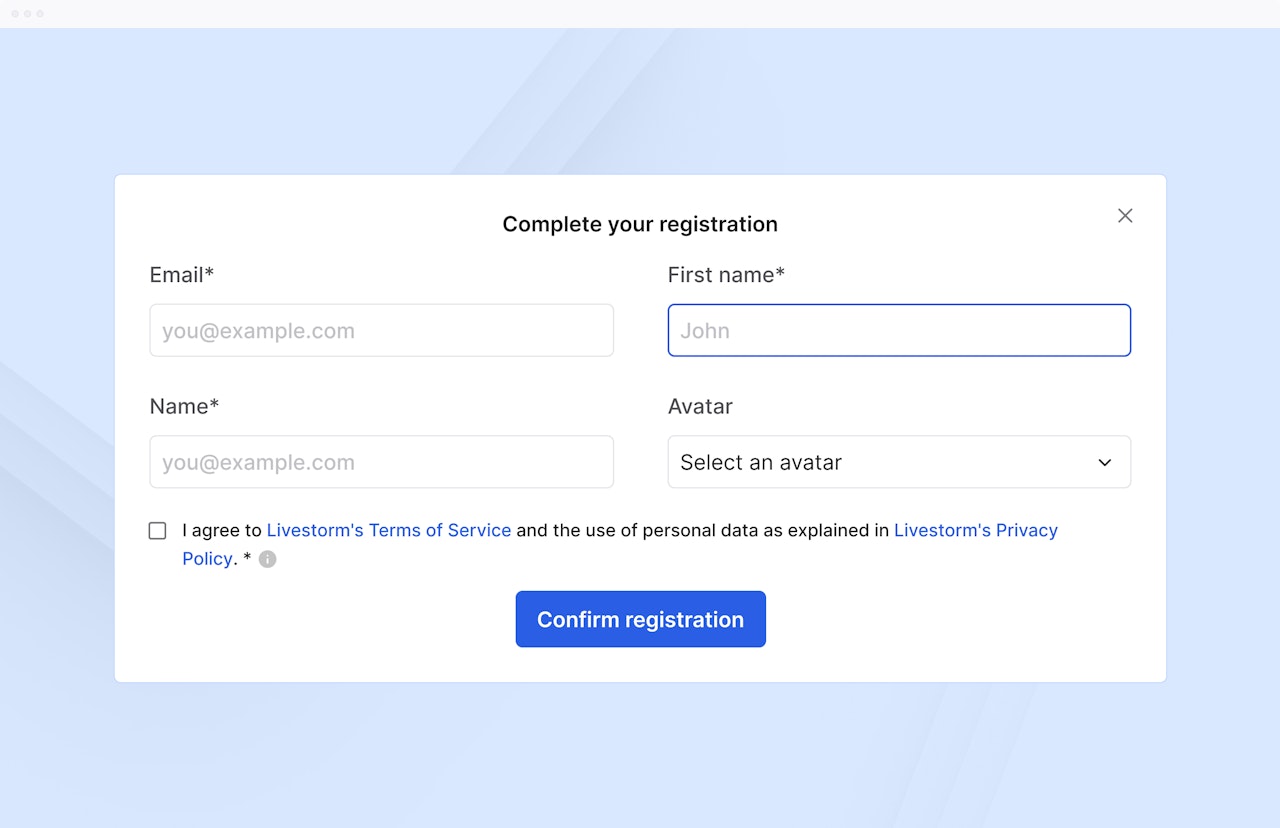The height and width of the screenshot is (828, 1280).
Task: Click the "First name*" field label
Action: 726,275
